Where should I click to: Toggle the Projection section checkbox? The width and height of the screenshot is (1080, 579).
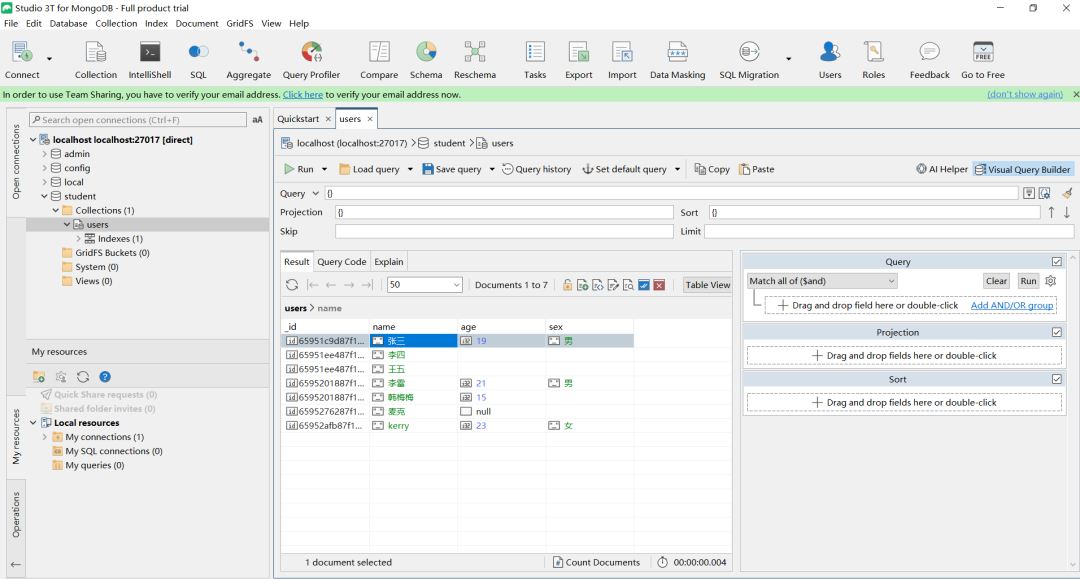coord(1057,332)
